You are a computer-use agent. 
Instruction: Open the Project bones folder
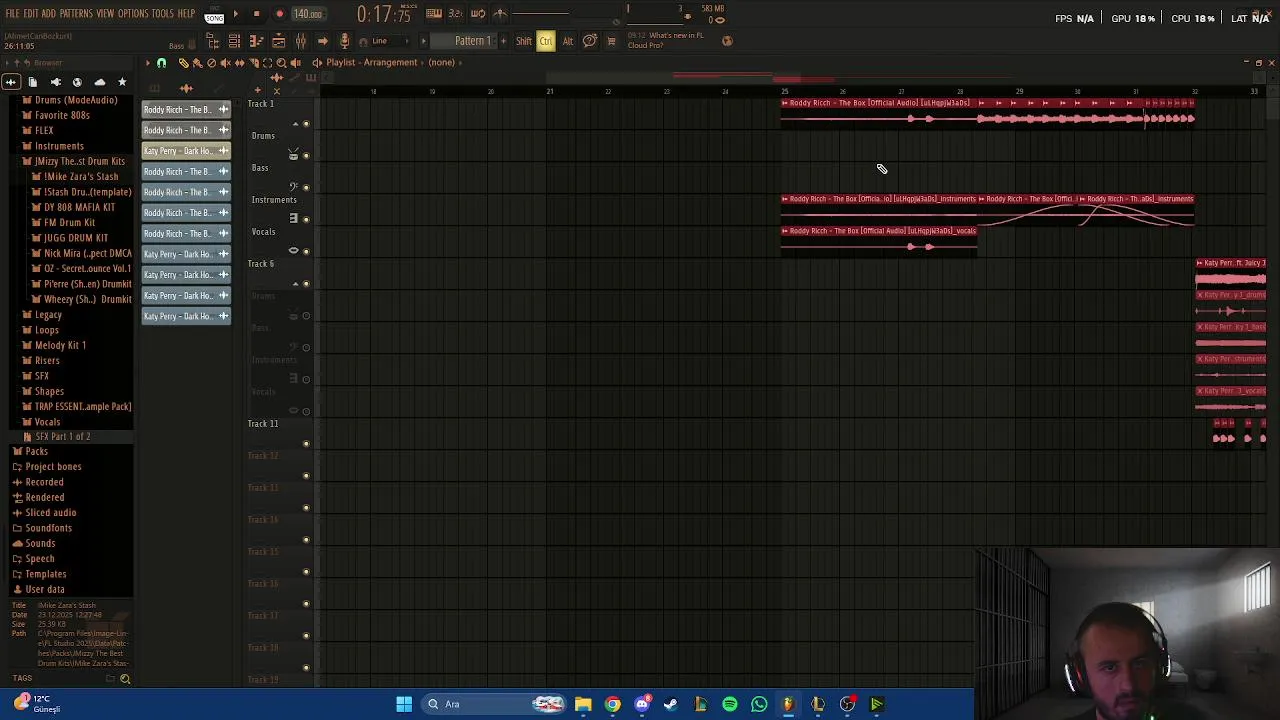tap(47, 467)
